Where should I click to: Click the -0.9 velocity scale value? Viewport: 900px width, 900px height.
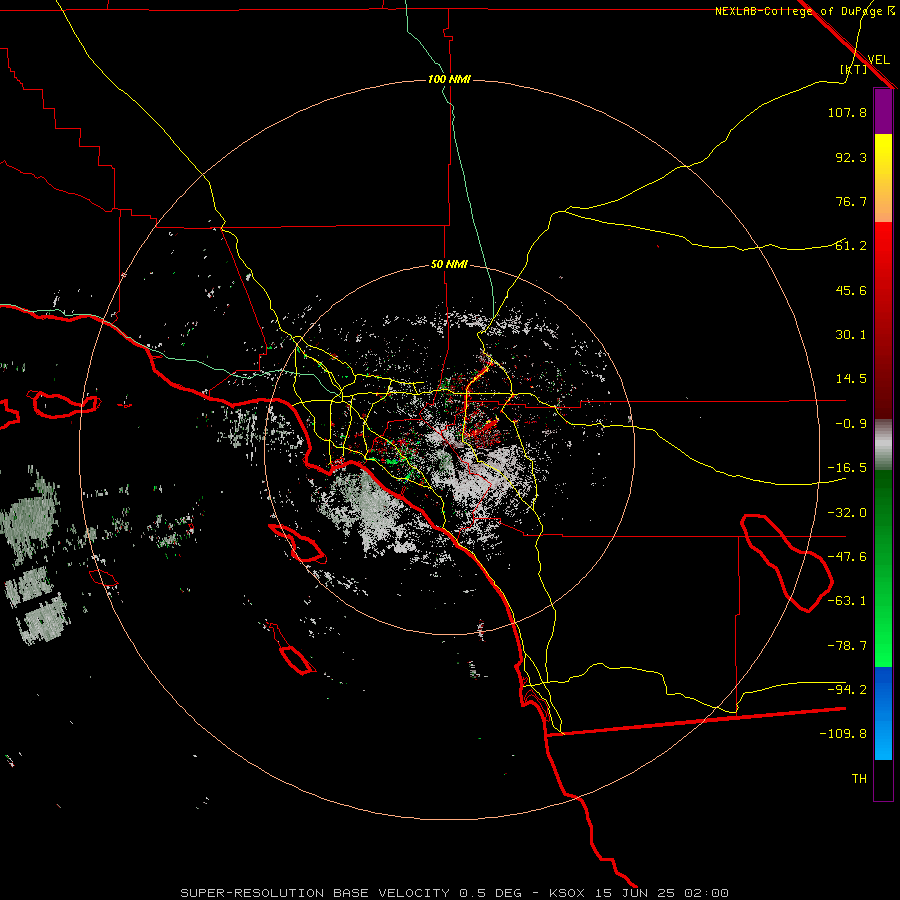click(851, 424)
